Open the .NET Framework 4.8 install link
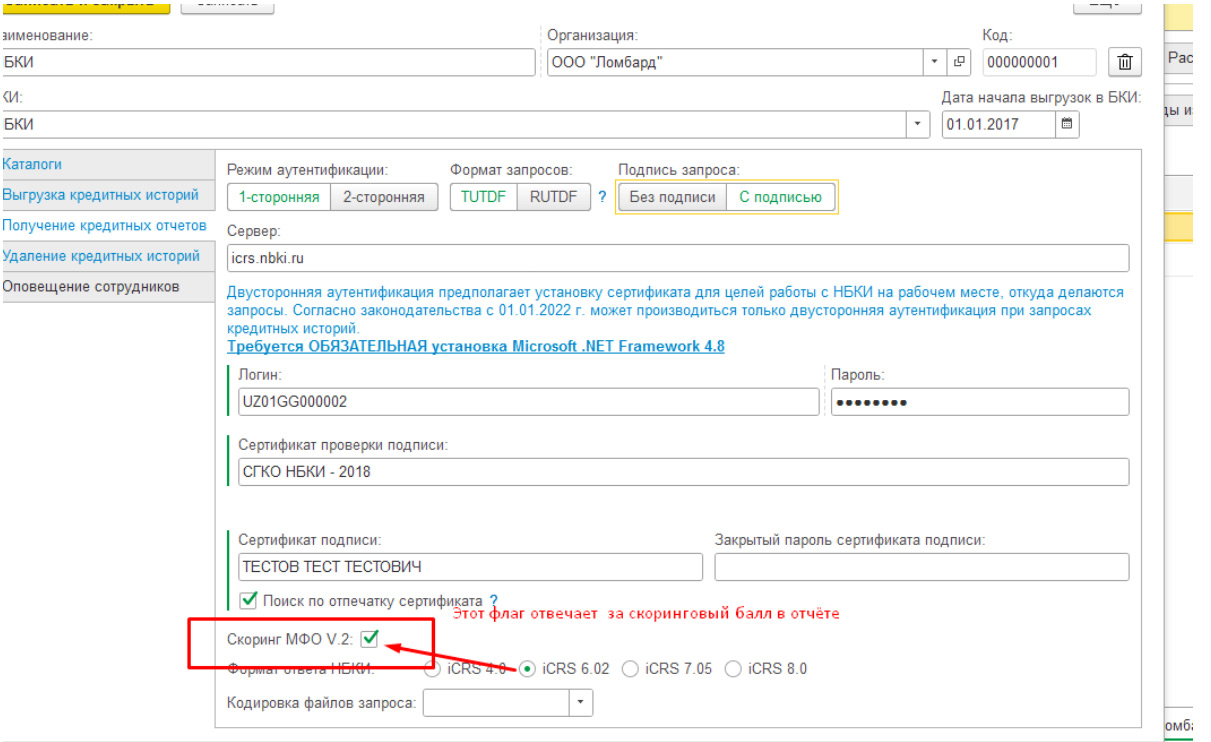The image size is (1211, 742). point(476,346)
